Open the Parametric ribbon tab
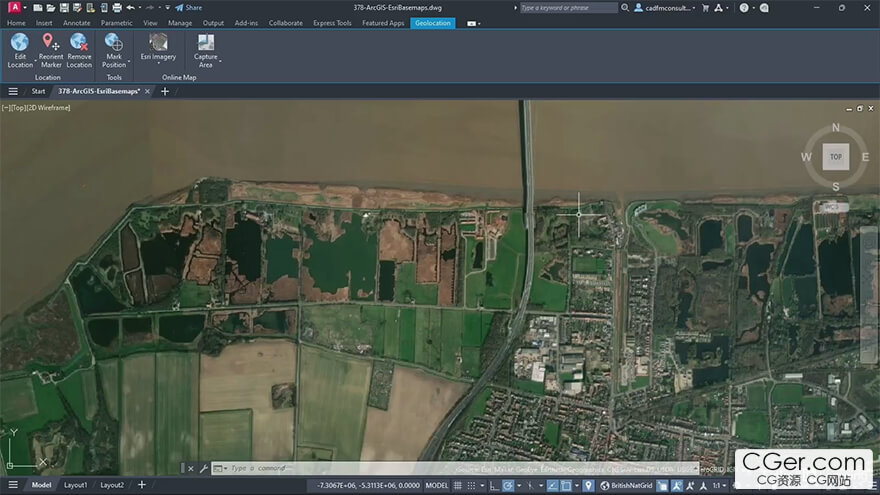The height and width of the screenshot is (495, 880). coord(117,23)
